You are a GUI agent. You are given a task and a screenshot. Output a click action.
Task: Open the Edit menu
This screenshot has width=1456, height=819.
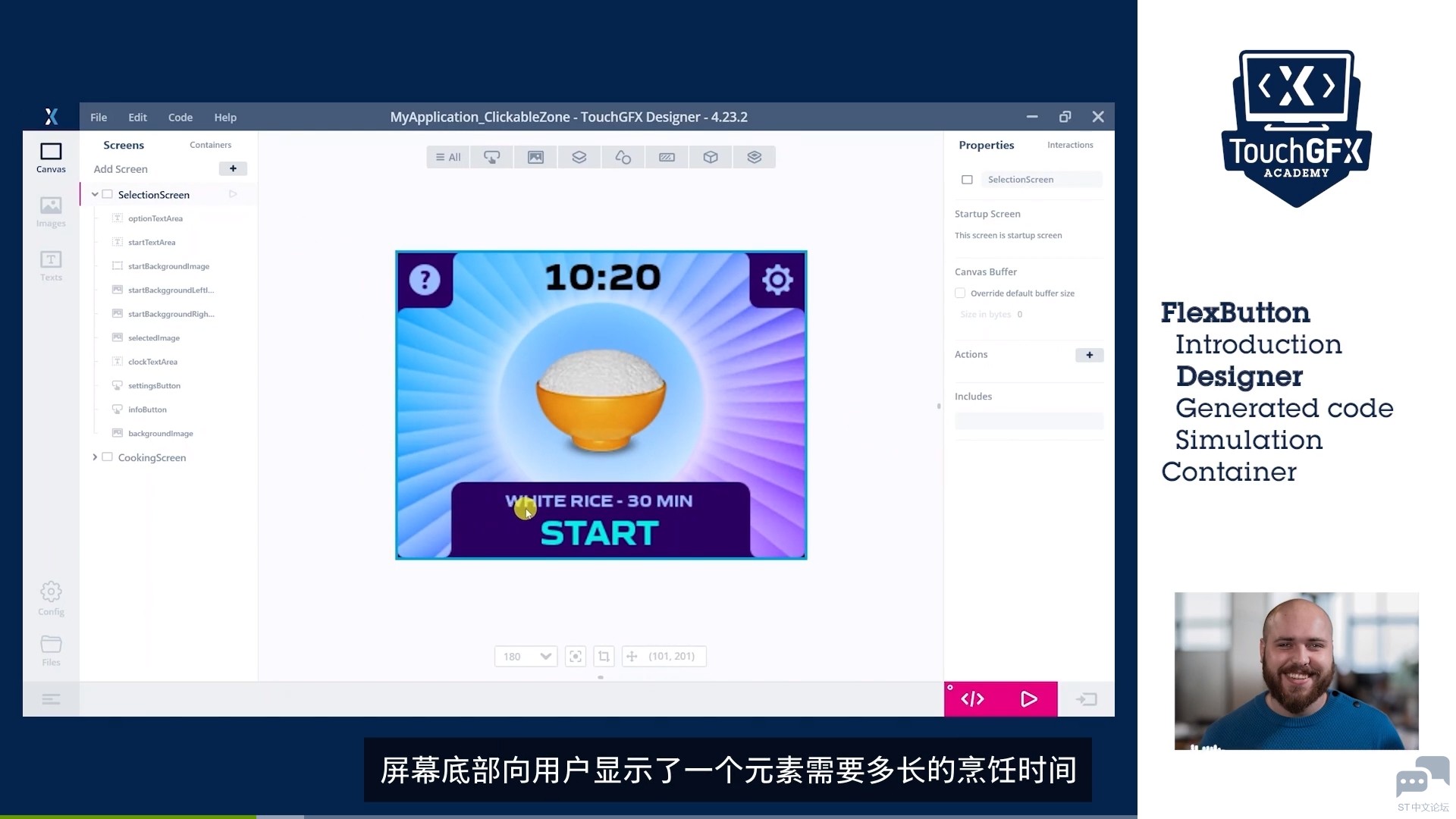[x=137, y=117]
